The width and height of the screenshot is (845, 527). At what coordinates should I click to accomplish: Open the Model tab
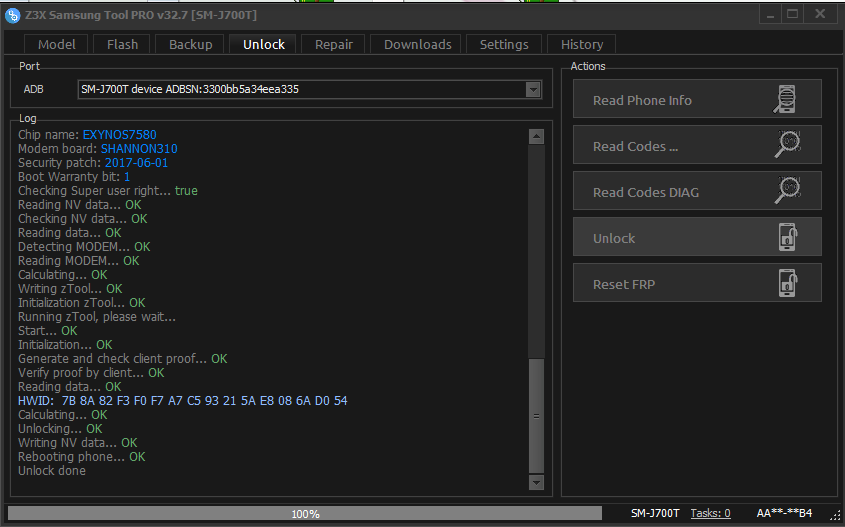tap(57, 44)
